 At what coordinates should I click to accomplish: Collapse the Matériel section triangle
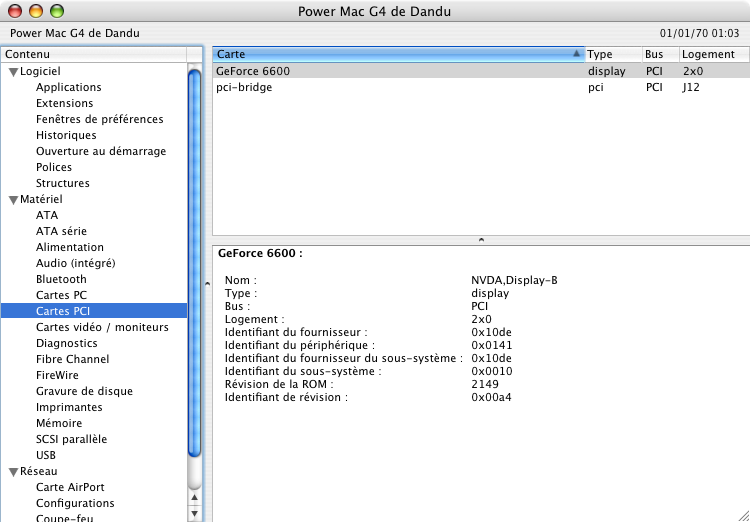tap(13, 200)
